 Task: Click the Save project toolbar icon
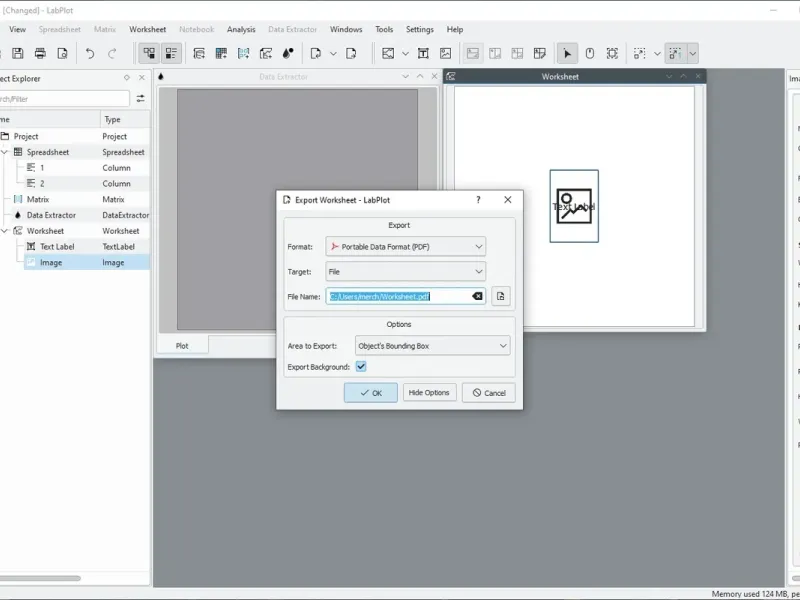point(18,54)
